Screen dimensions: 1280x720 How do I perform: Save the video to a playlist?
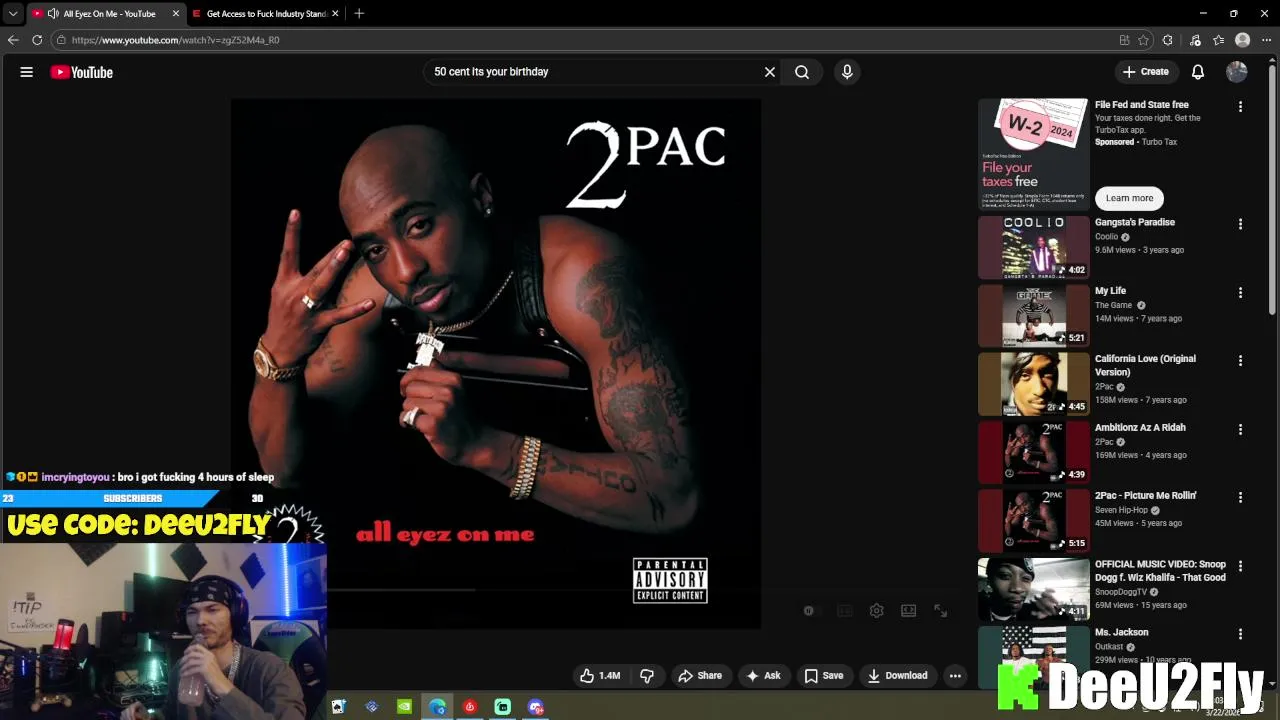coord(824,676)
